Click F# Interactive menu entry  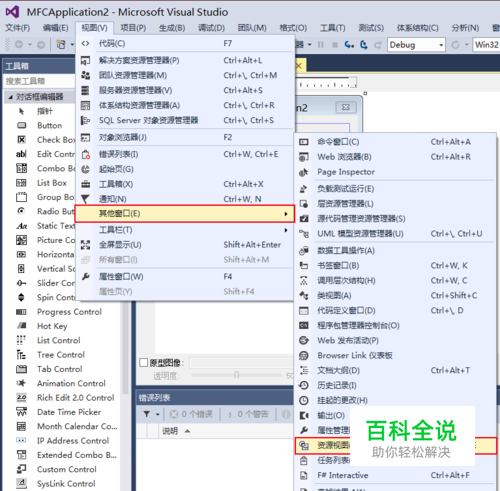point(396,475)
